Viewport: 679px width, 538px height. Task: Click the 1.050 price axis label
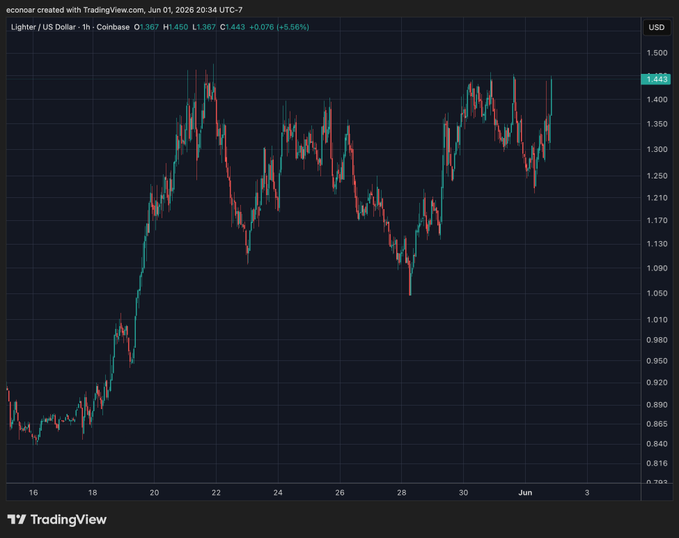click(657, 293)
